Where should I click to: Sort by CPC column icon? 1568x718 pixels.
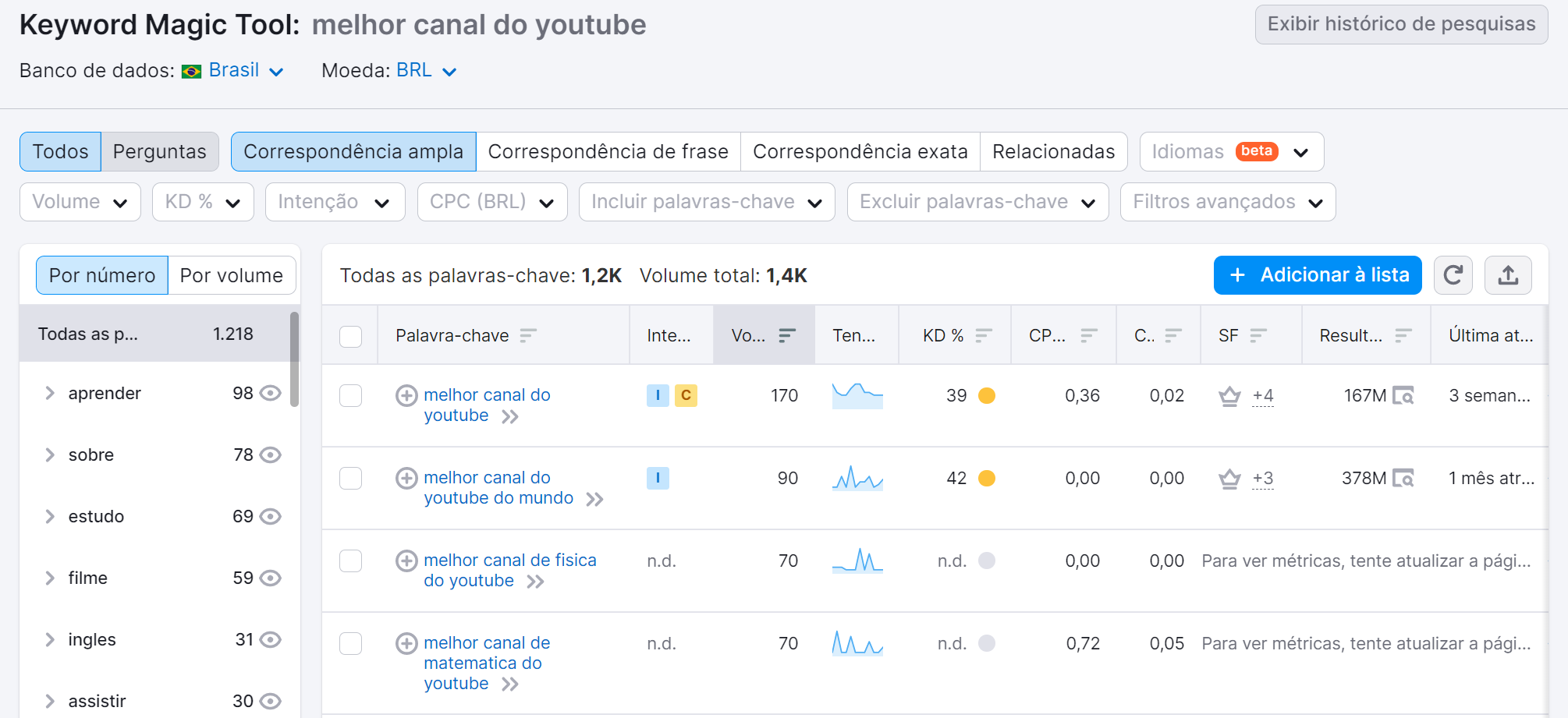(1089, 335)
